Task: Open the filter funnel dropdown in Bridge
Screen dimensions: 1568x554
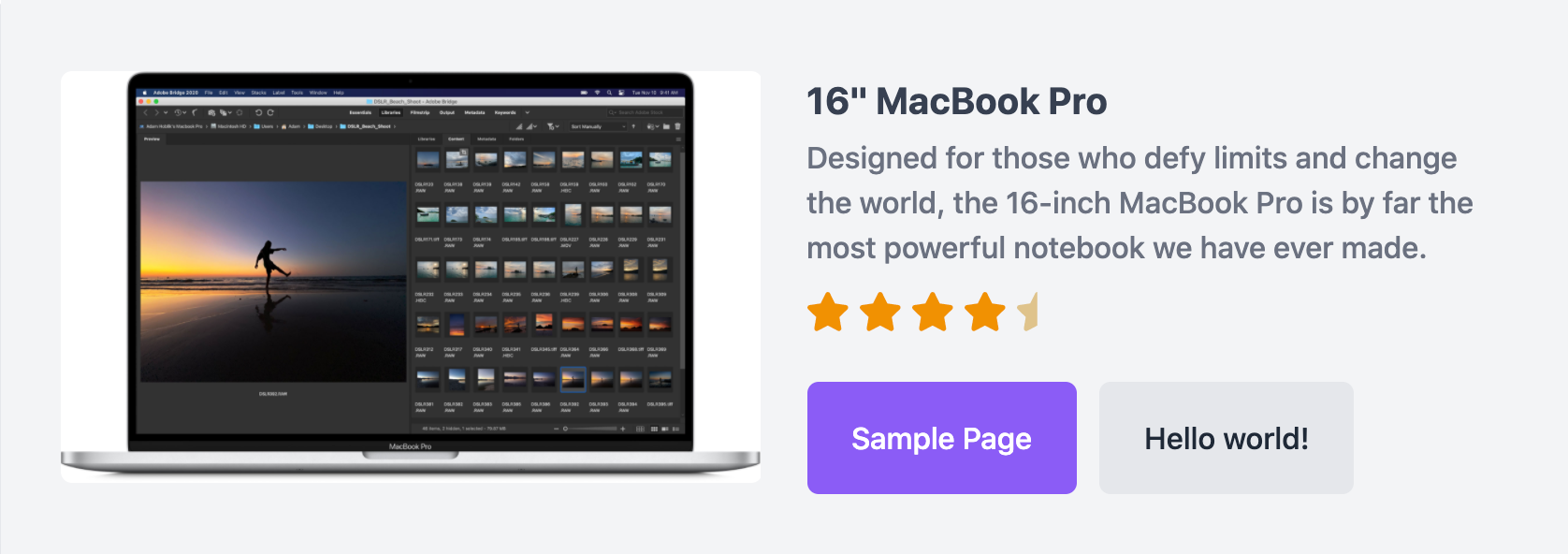Action: [x=553, y=126]
